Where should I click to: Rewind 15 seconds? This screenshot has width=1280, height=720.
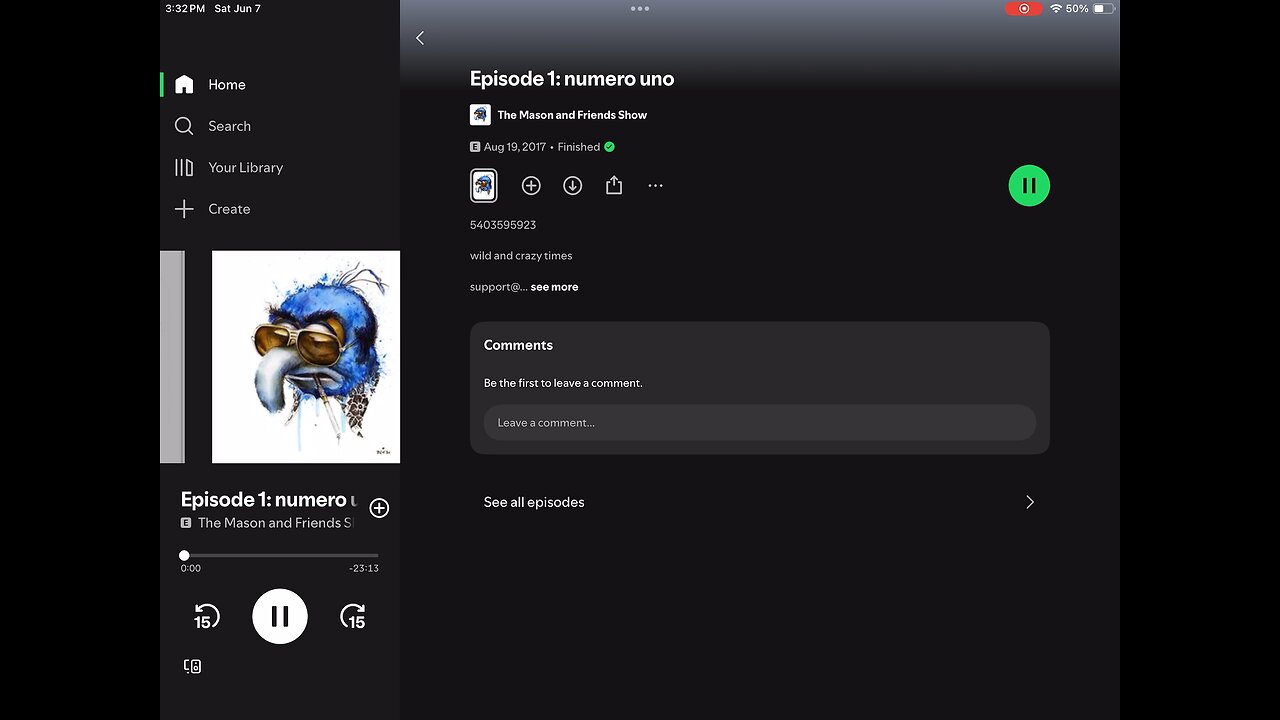(x=206, y=617)
